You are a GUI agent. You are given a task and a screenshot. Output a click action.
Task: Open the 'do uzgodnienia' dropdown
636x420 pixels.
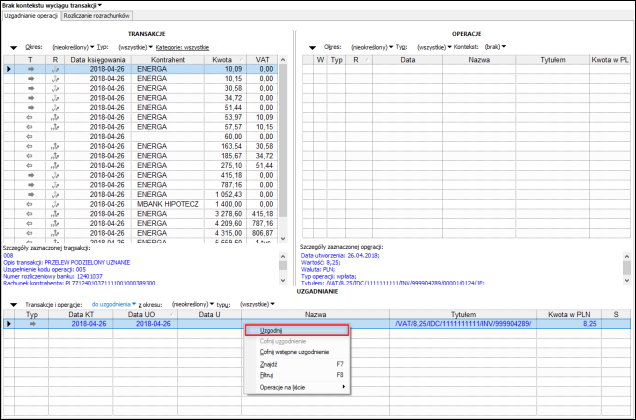114,303
